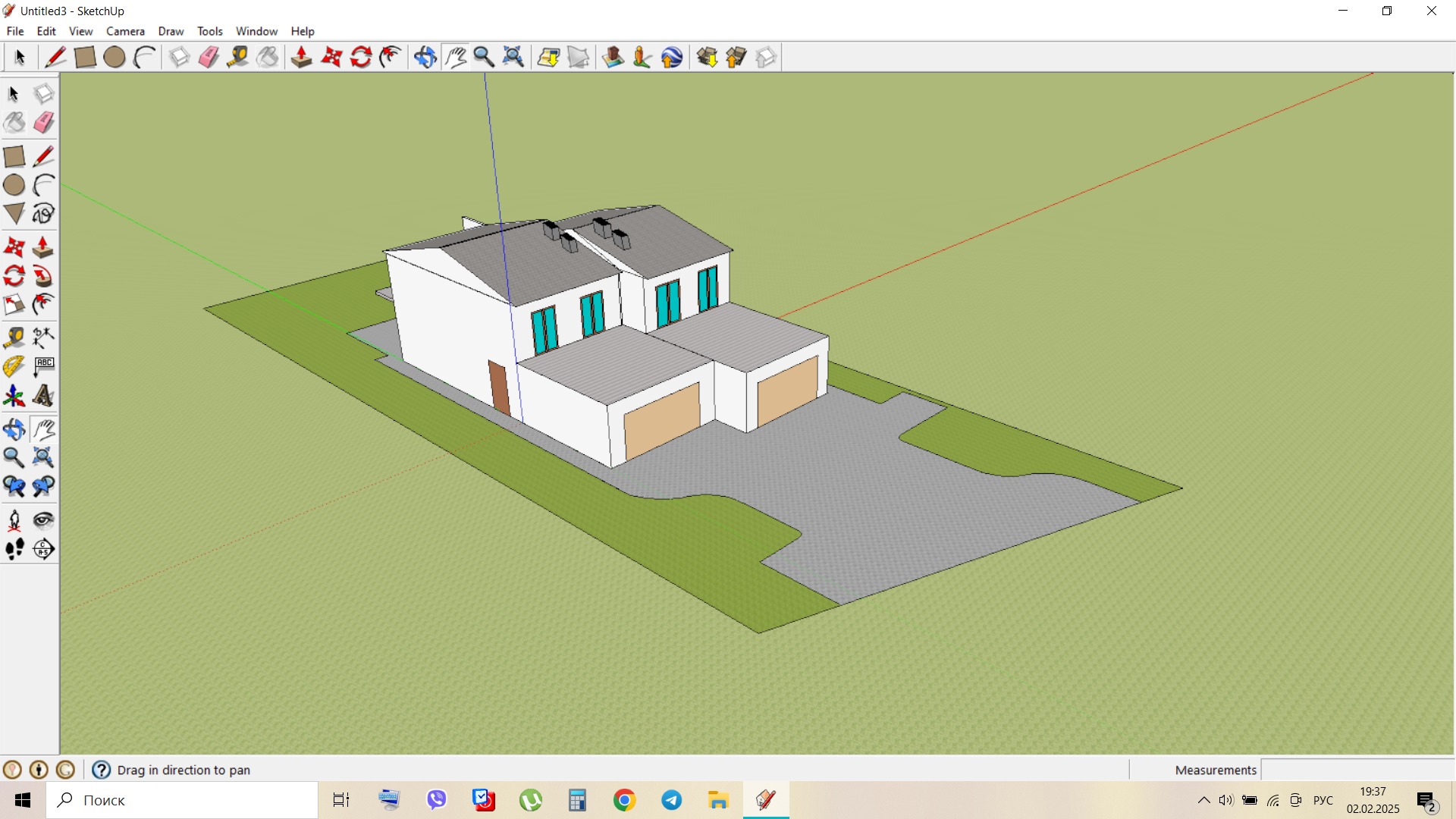
Task: Activate the Circle tool
Action: (14, 185)
